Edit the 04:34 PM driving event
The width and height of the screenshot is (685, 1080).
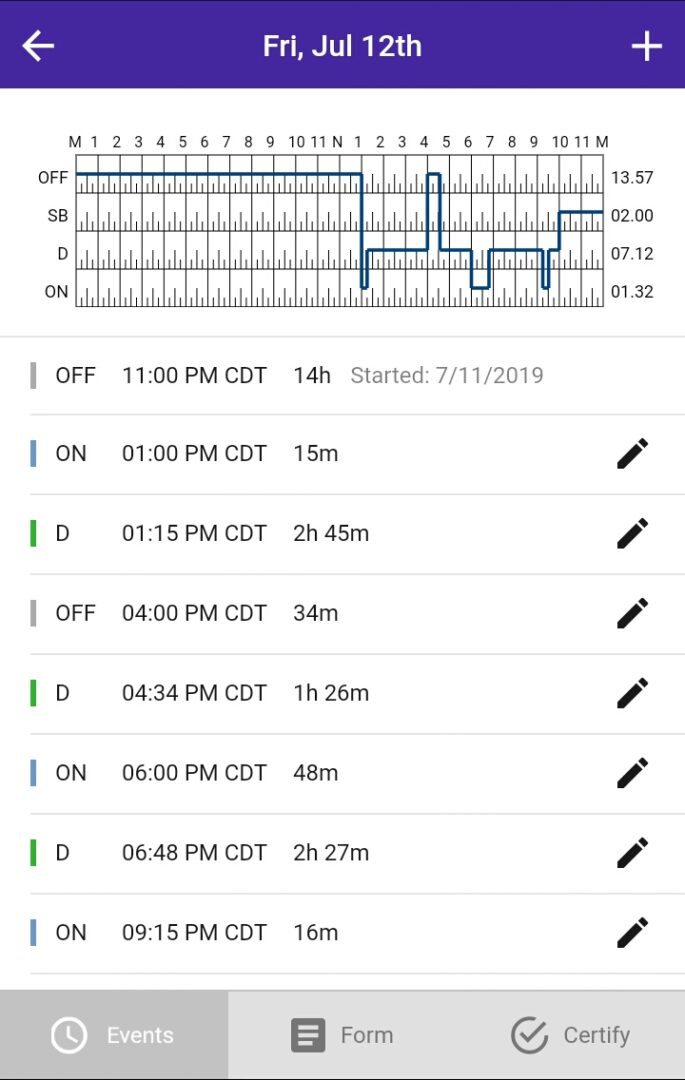point(633,693)
